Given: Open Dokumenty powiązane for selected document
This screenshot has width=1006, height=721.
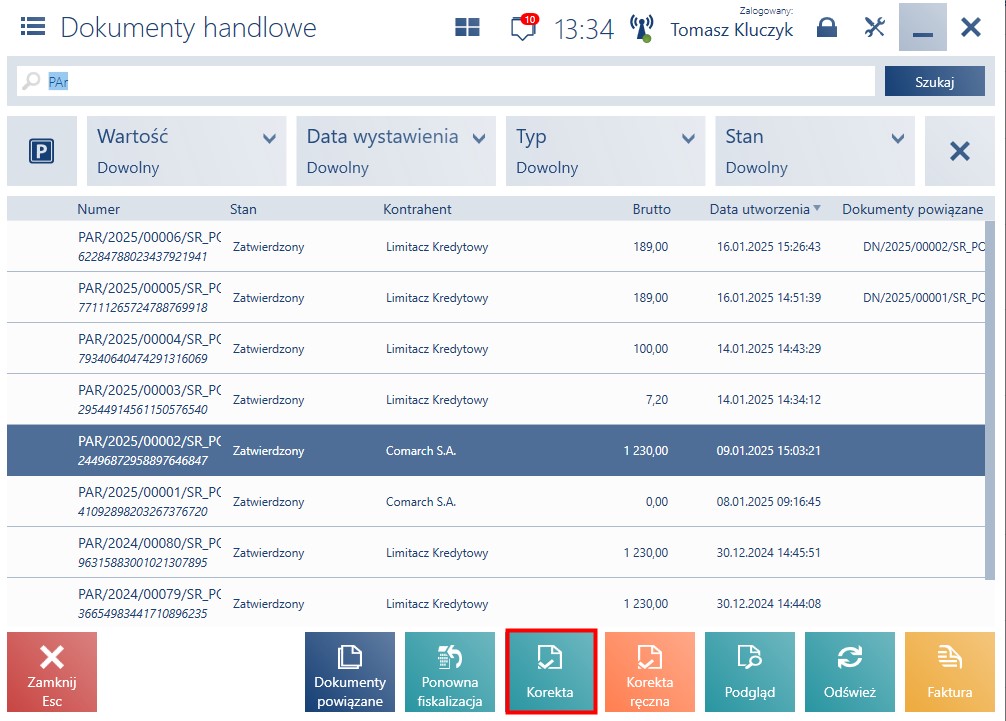Looking at the screenshot, I should tap(350, 672).
